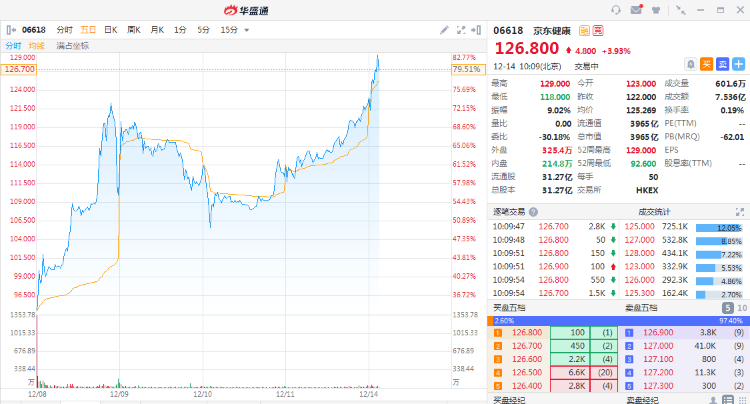Show 5-level order book depth
This screenshot has width=750, height=404.
tap(727, 308)
